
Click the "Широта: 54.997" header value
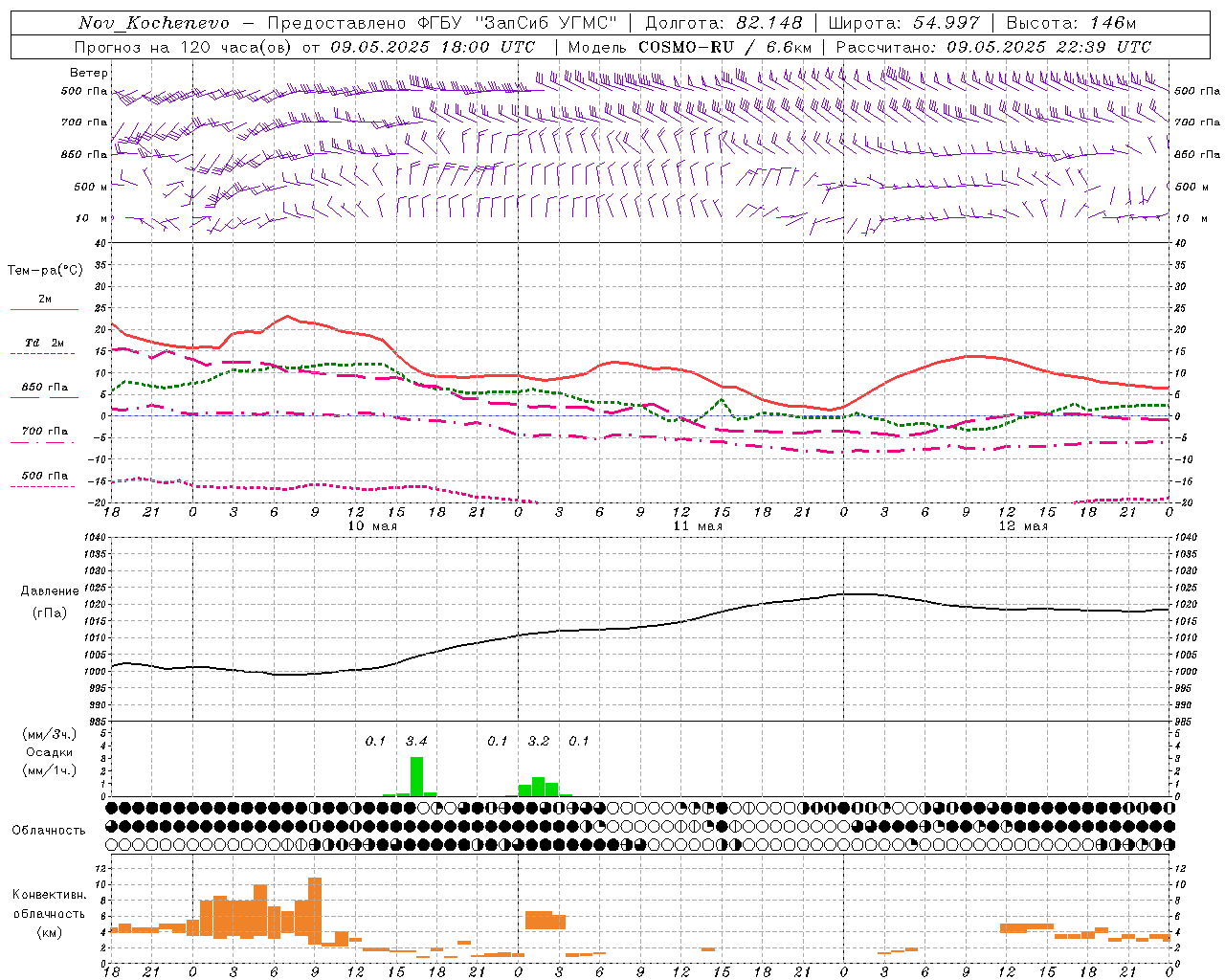pos(903,23)
